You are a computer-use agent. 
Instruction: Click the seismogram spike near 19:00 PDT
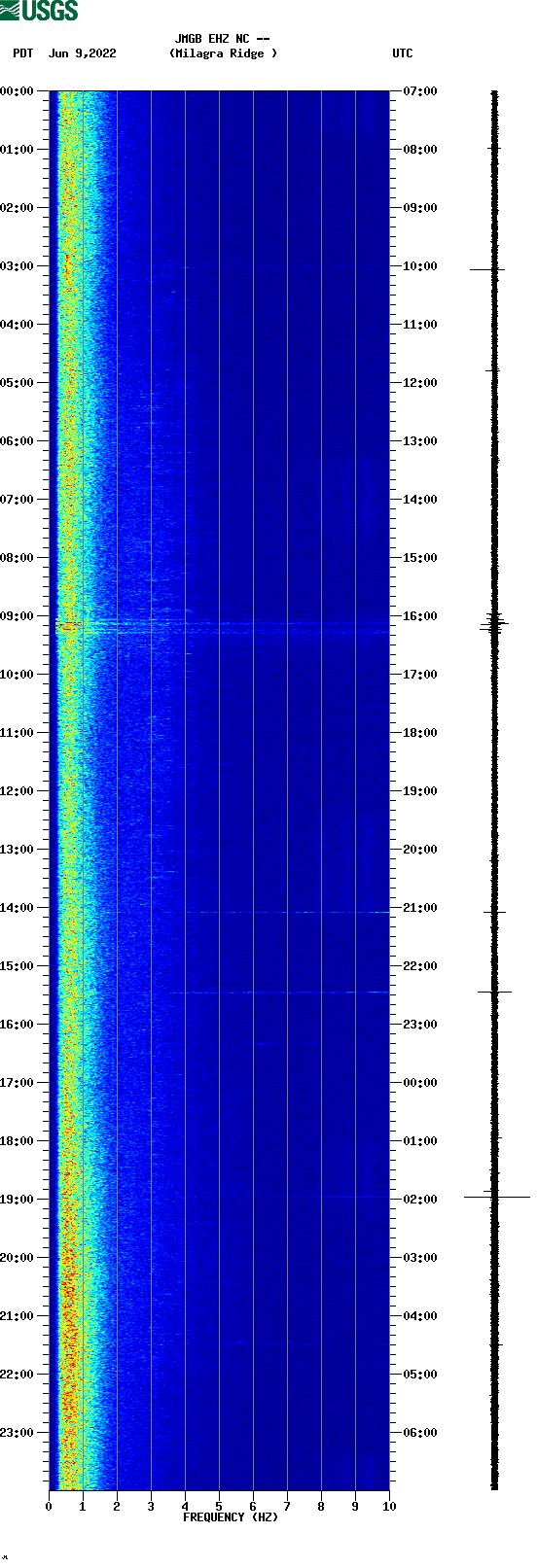[497, 1197]
